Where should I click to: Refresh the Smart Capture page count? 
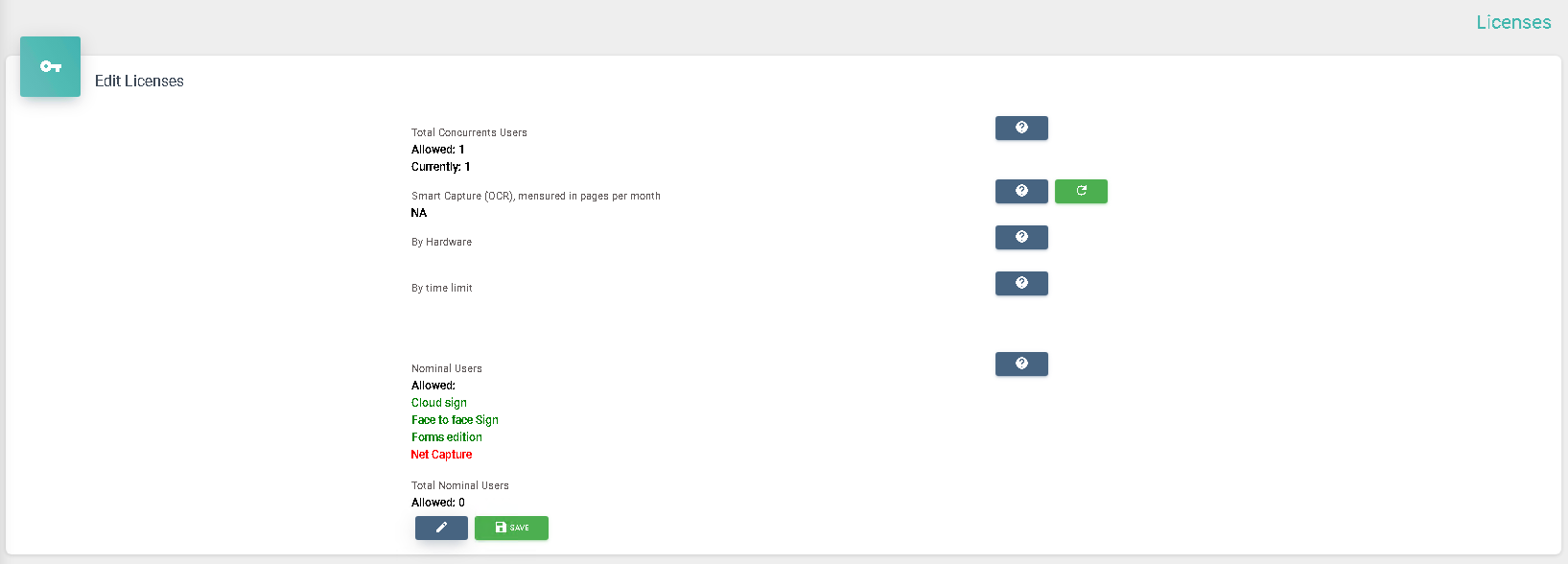(1081, 192)
